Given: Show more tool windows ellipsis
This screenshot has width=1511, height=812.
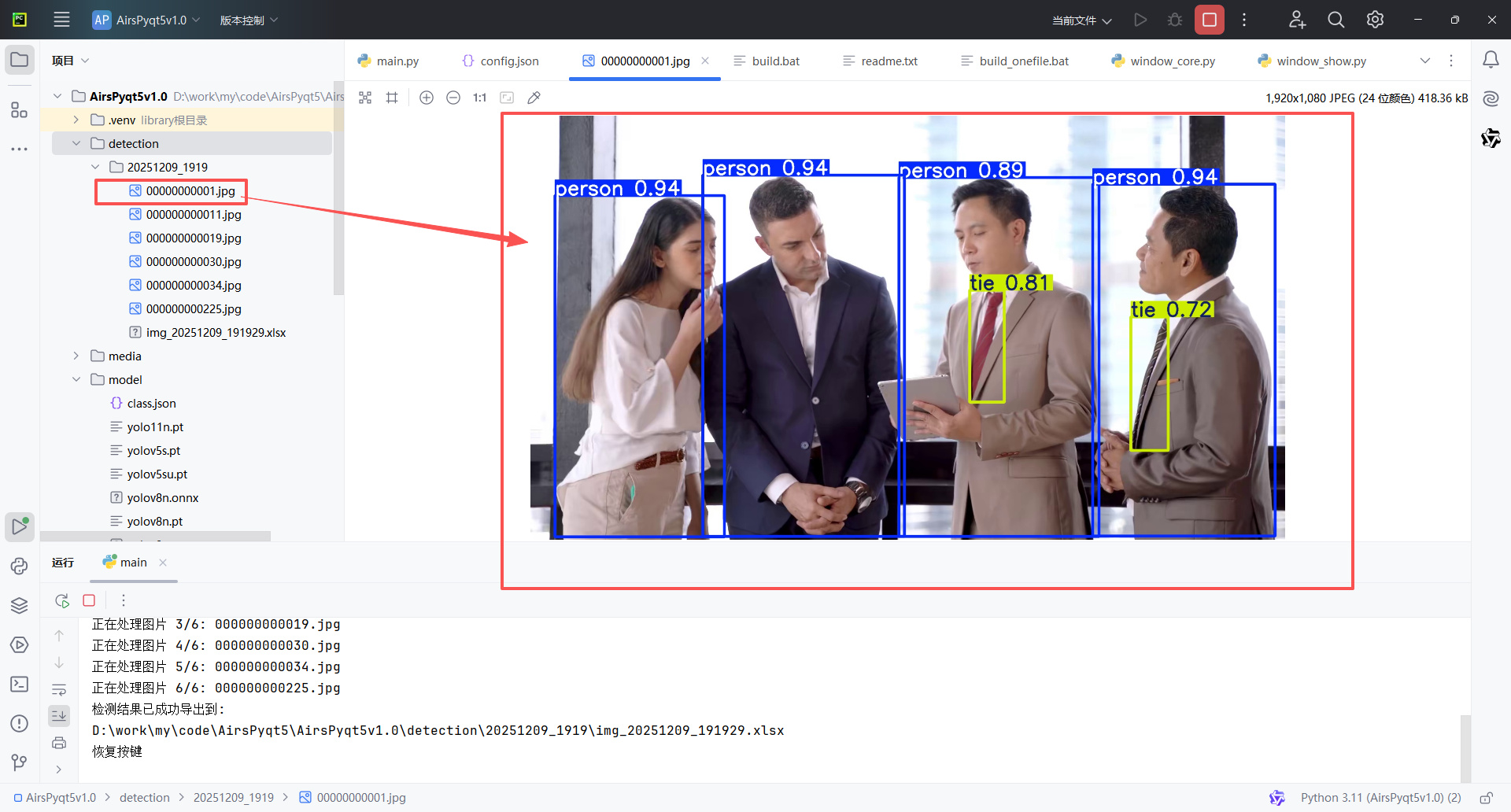Looking at the screenshot, I should (x=20, y=149).
